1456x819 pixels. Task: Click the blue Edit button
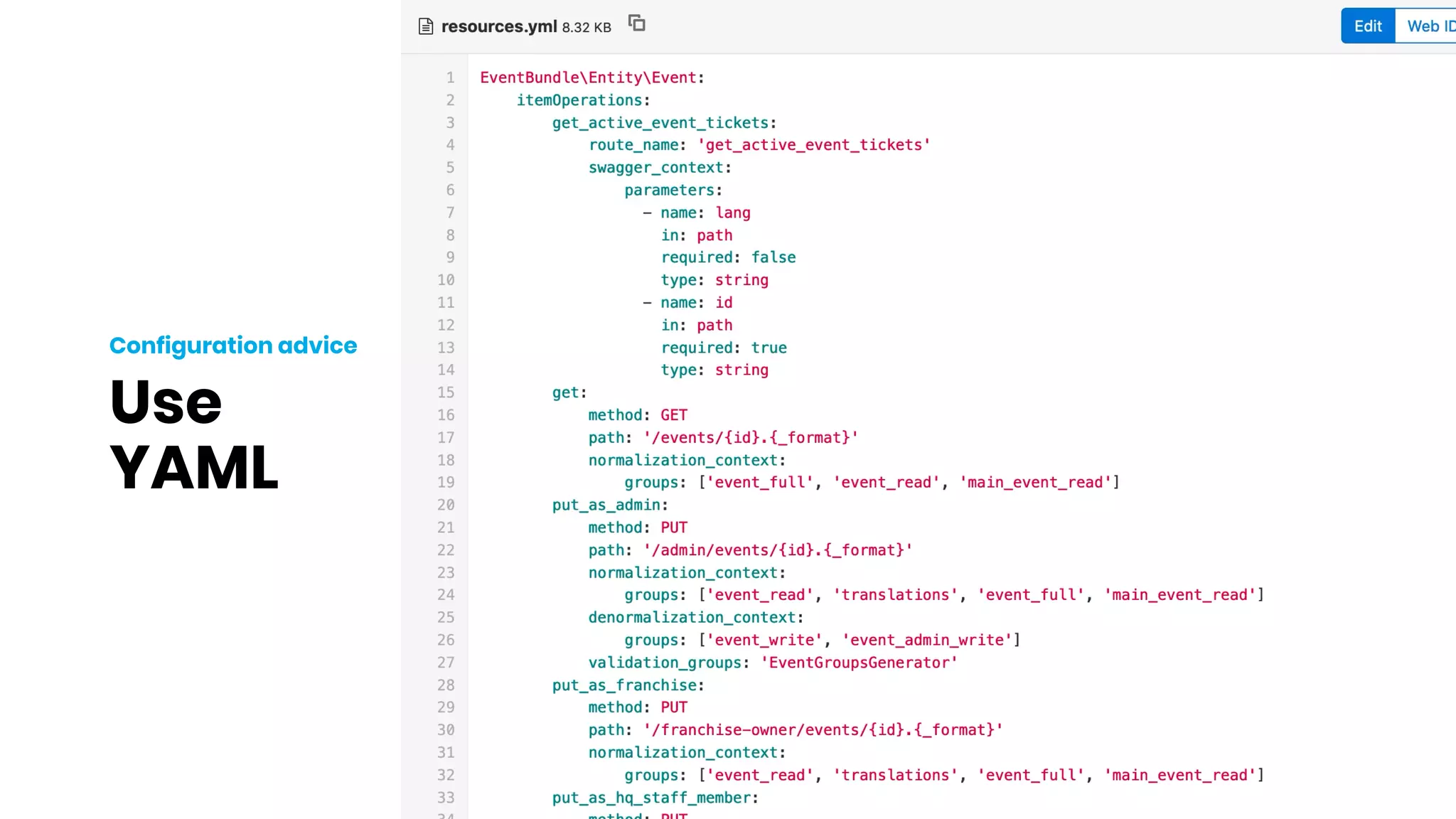point(1368,26)
